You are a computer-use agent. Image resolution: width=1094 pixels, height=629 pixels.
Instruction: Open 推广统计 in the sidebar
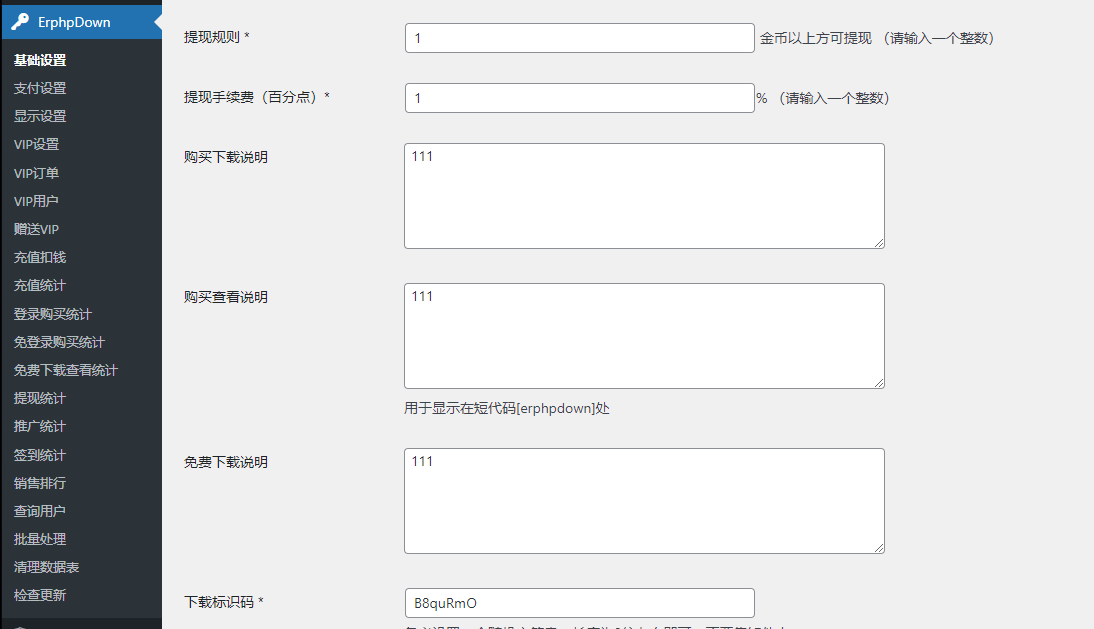pos(40,426)
